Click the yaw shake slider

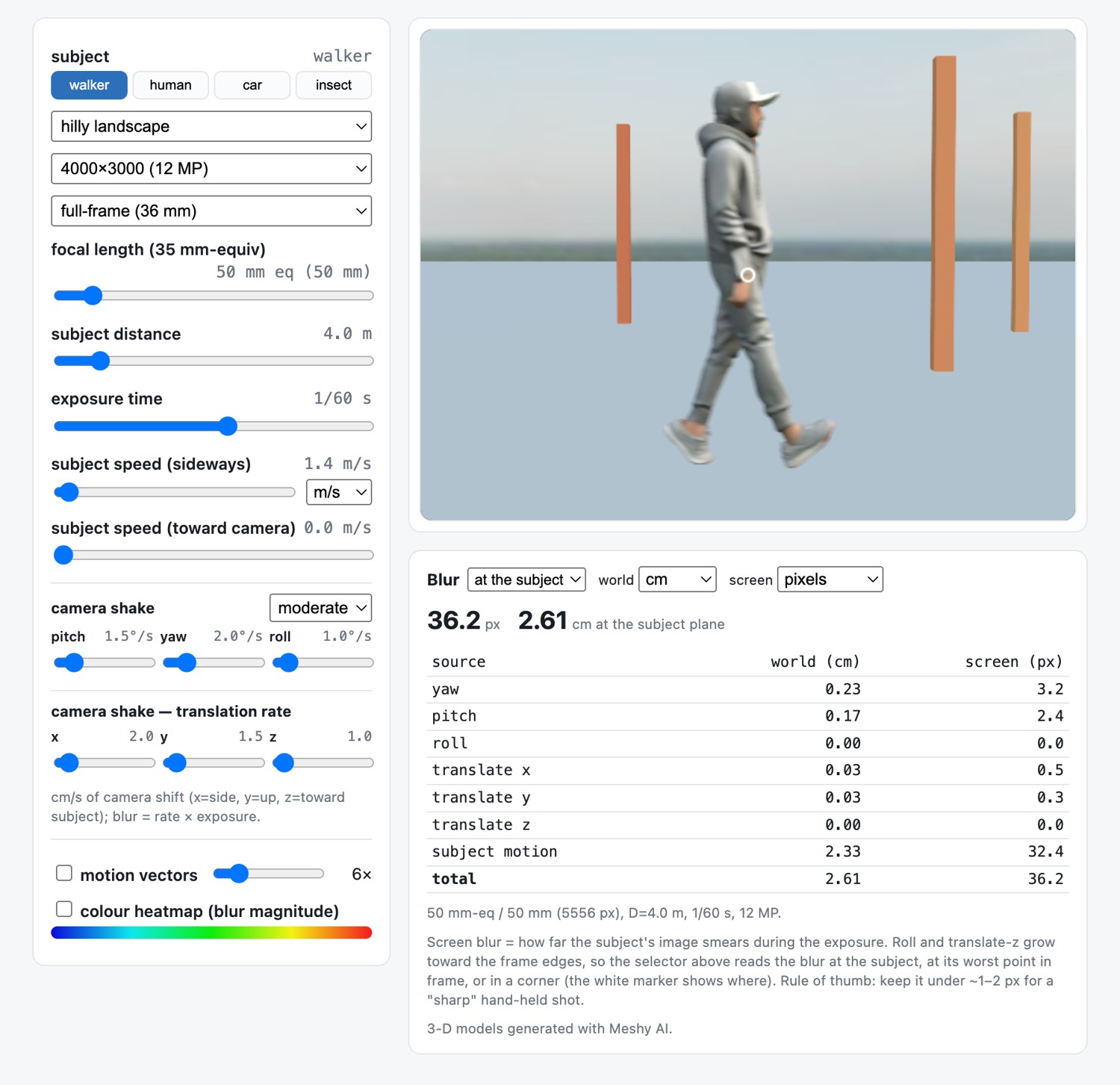[x=214, y=662]
